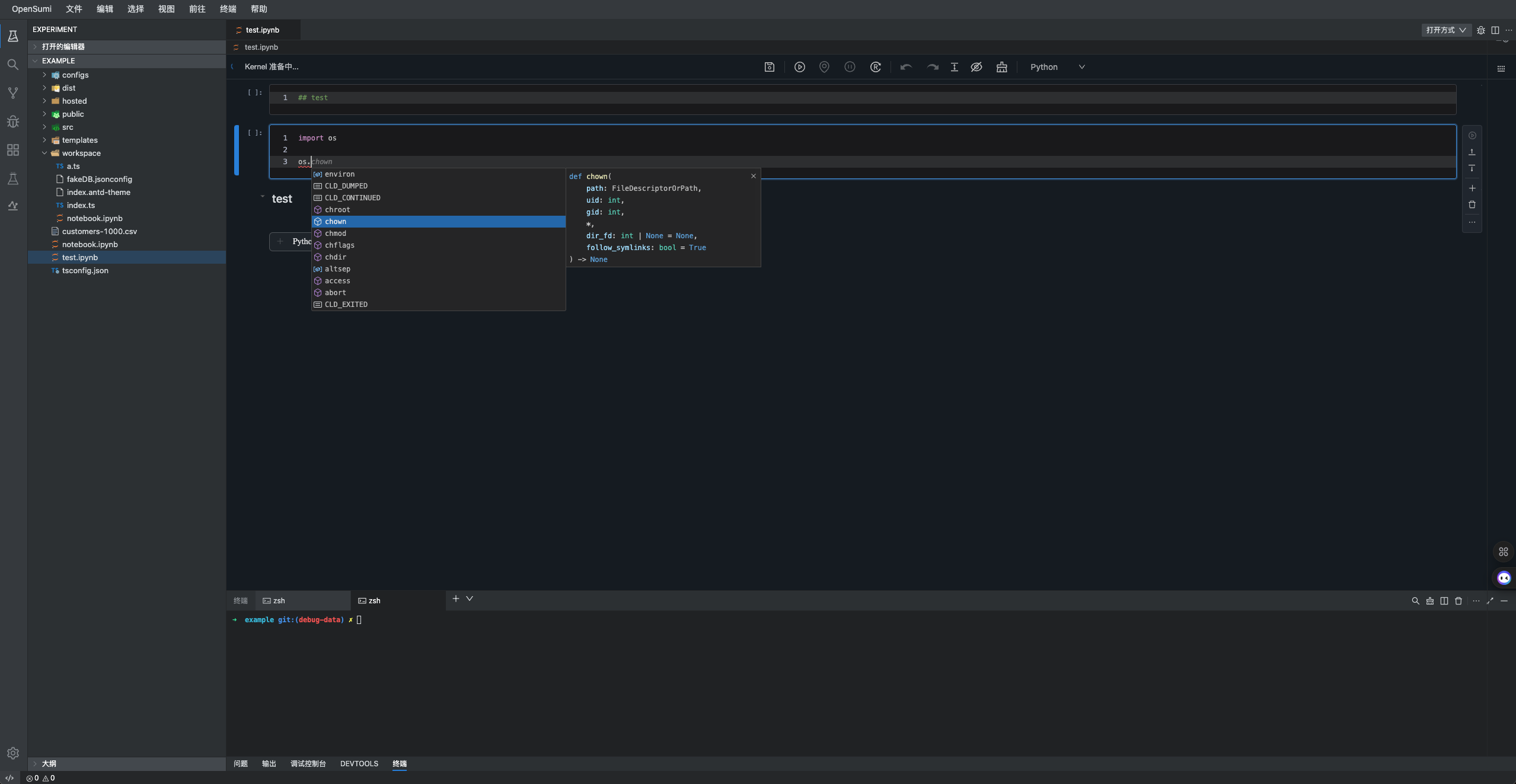This screenshot has height=784, width=1516.
Task: Select environ suggestion in autocomplete list
Action: click(x=438, y=174)
